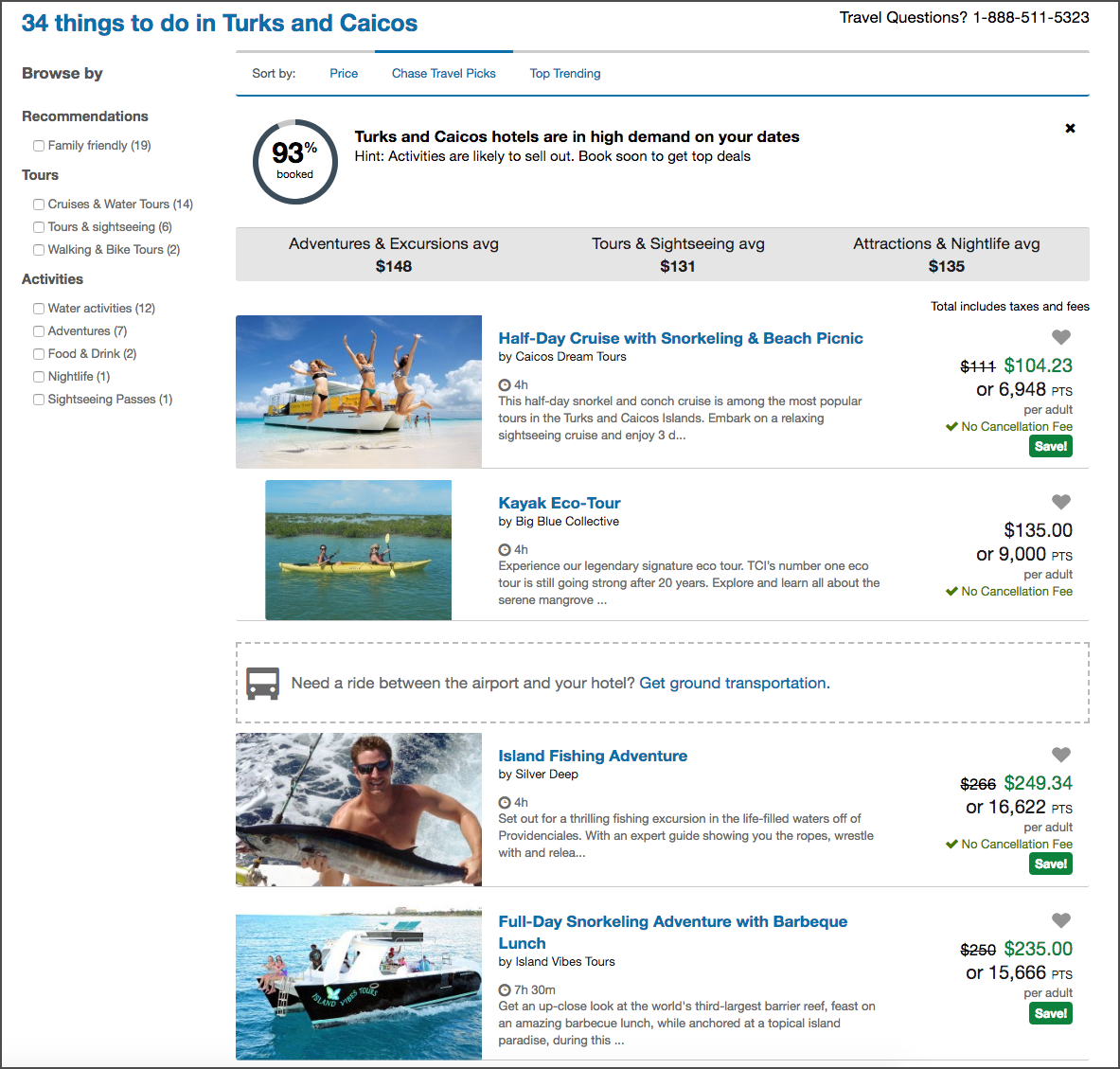Click Save! on the Half-Day Cruise deal
1120x1069 pixels.
[1050, 446]
